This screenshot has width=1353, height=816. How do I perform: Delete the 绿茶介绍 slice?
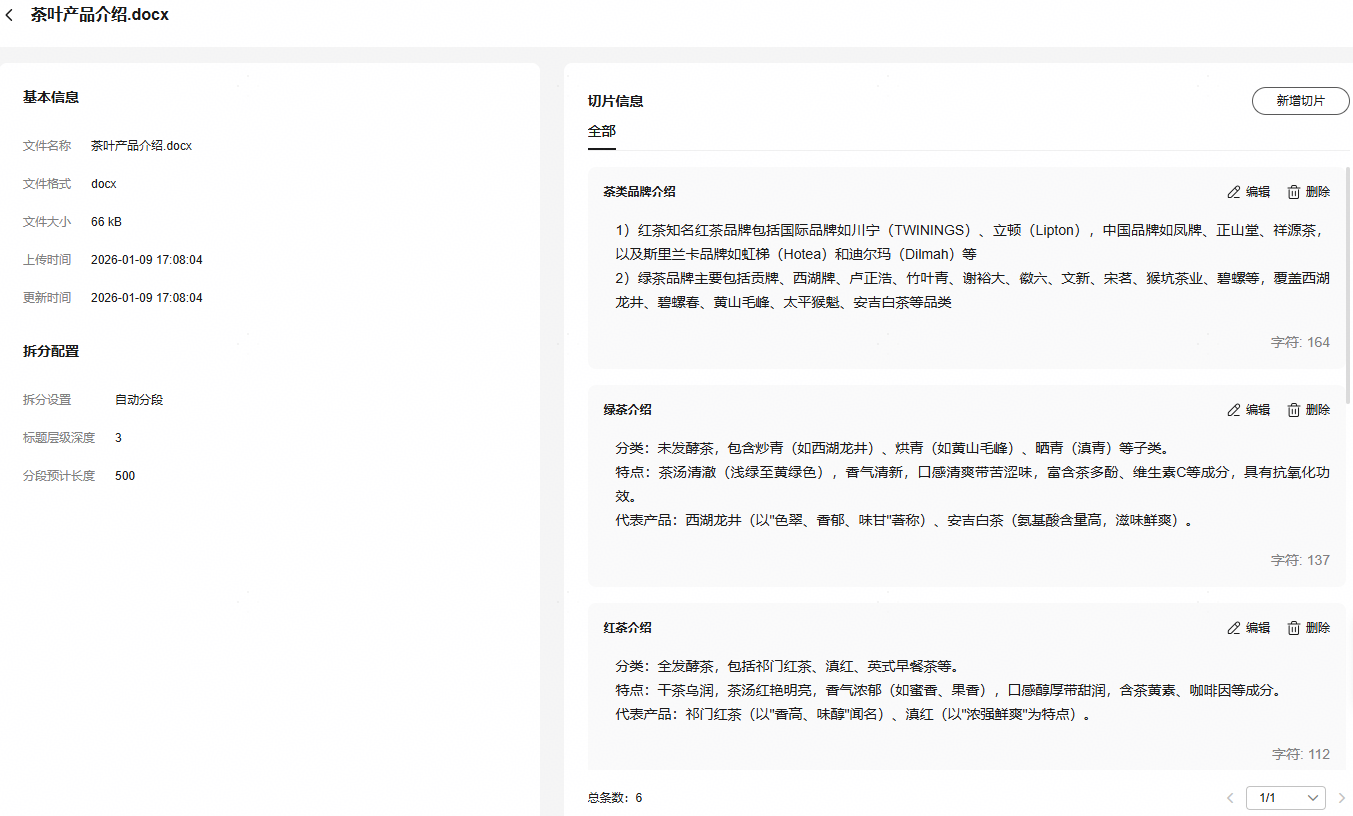coord(1308,410)
